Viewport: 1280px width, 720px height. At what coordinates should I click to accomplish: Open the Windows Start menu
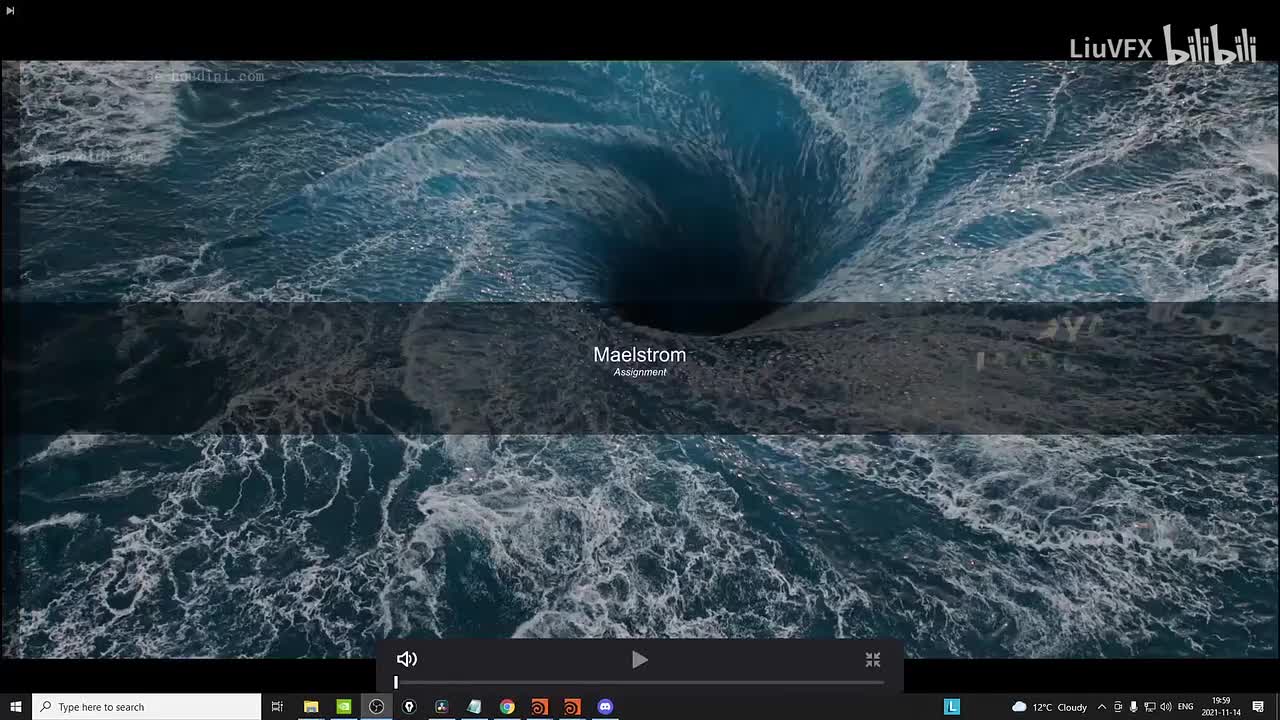(16, 707)
